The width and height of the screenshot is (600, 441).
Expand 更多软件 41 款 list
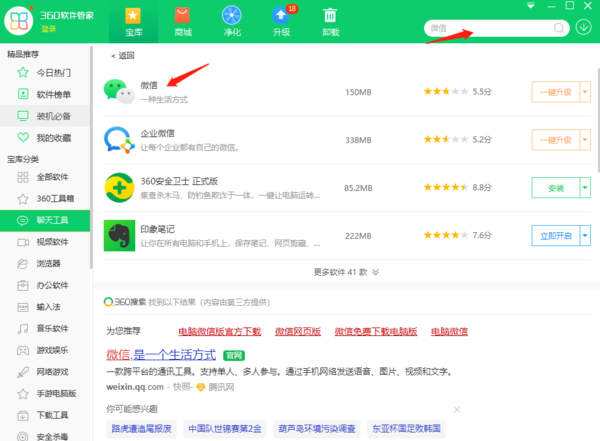[x=346, y=272]
